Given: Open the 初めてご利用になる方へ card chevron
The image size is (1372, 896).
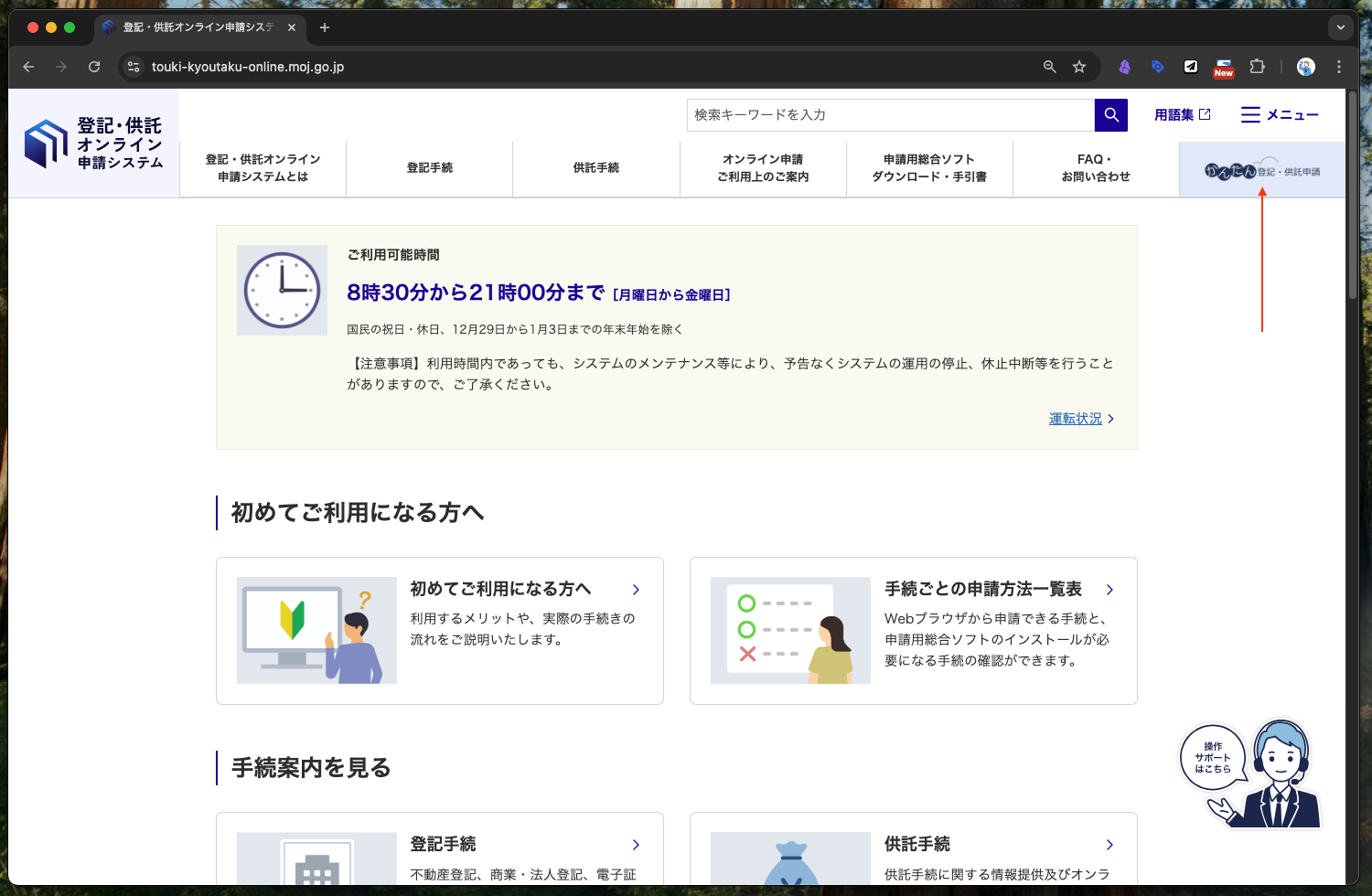Looking at the screenshot, I should point(636,590).
